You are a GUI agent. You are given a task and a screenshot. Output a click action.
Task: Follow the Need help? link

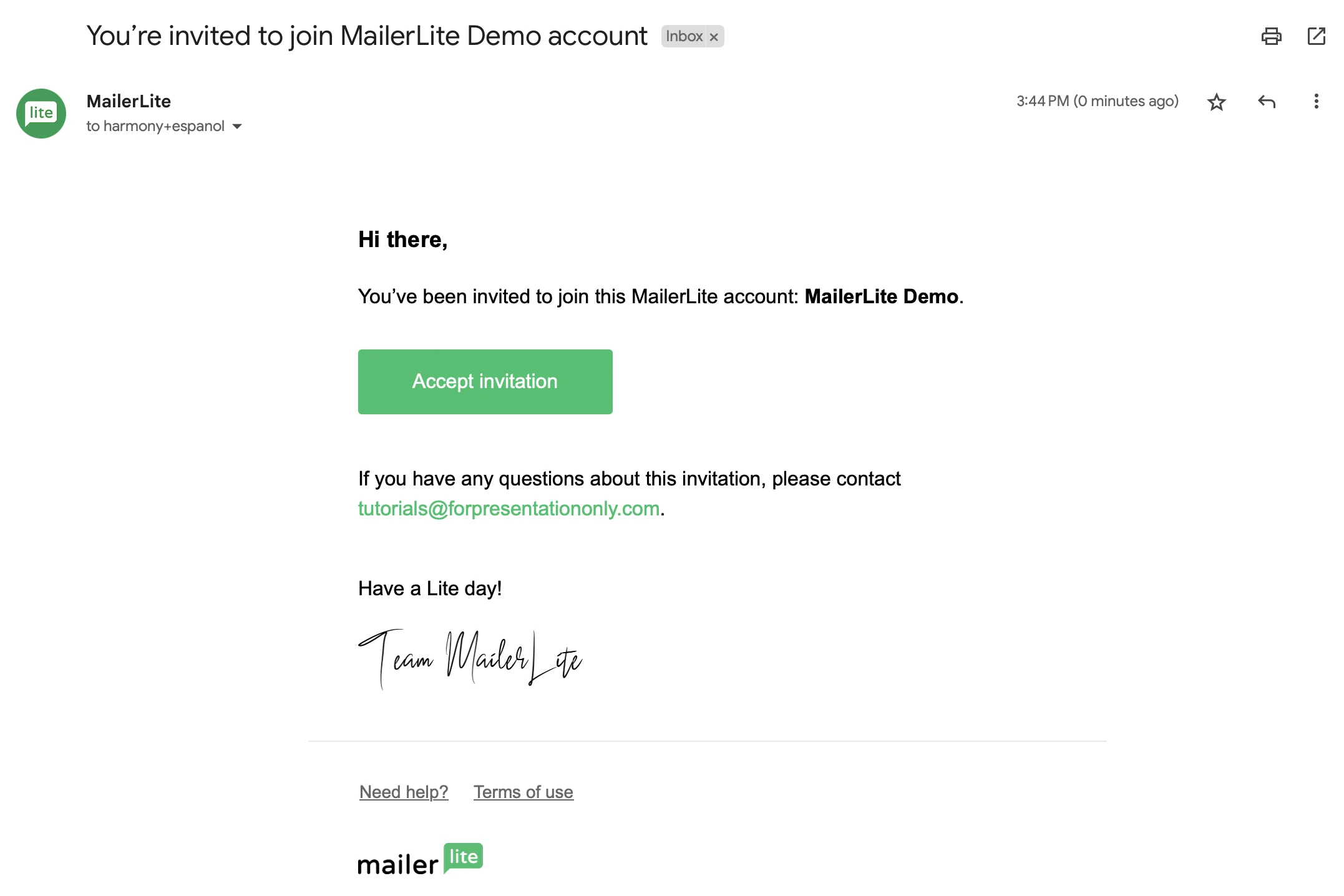pos(404,792)
